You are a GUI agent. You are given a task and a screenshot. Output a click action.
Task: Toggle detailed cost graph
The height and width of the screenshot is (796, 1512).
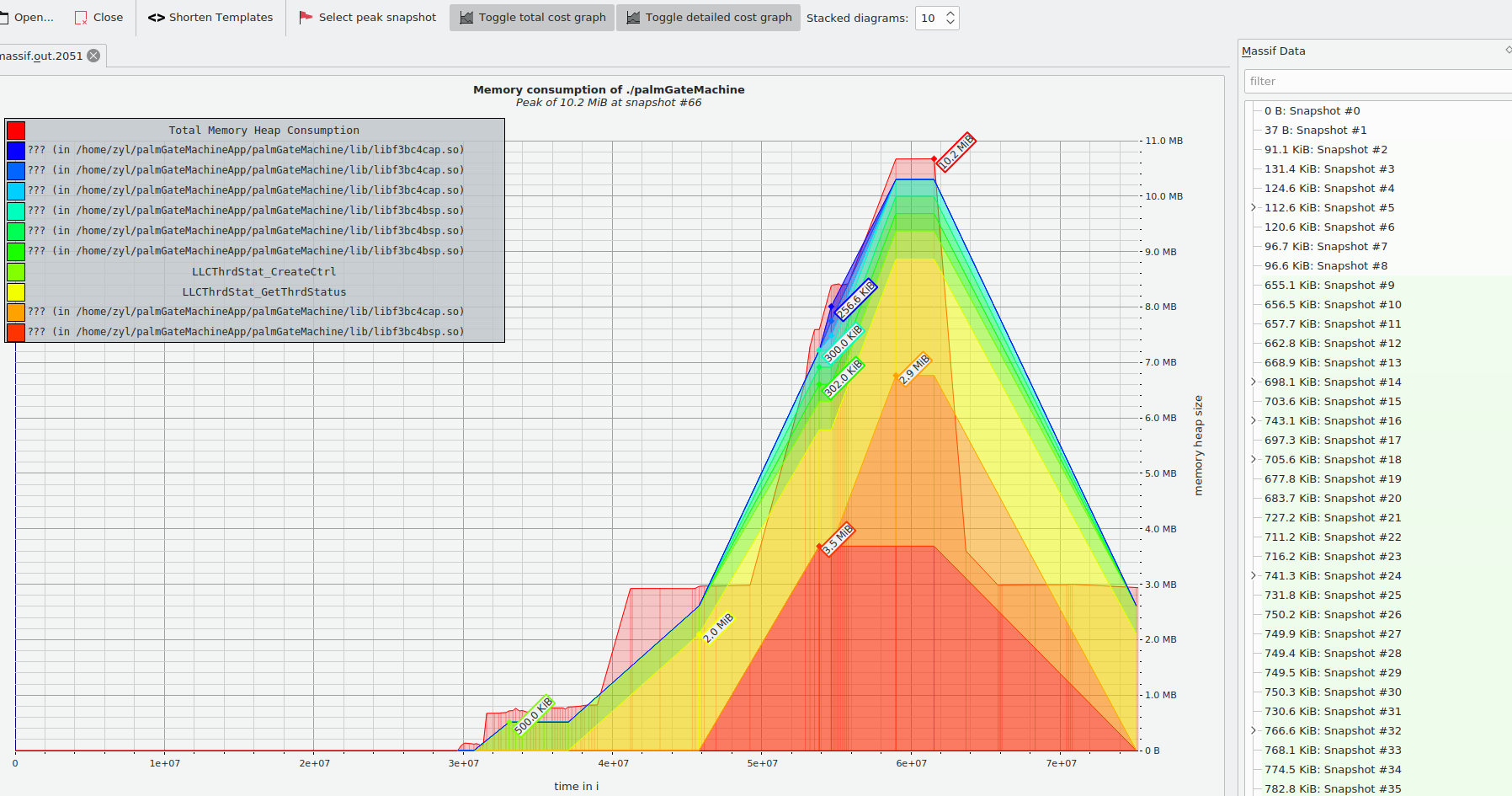tap(708, 17)
